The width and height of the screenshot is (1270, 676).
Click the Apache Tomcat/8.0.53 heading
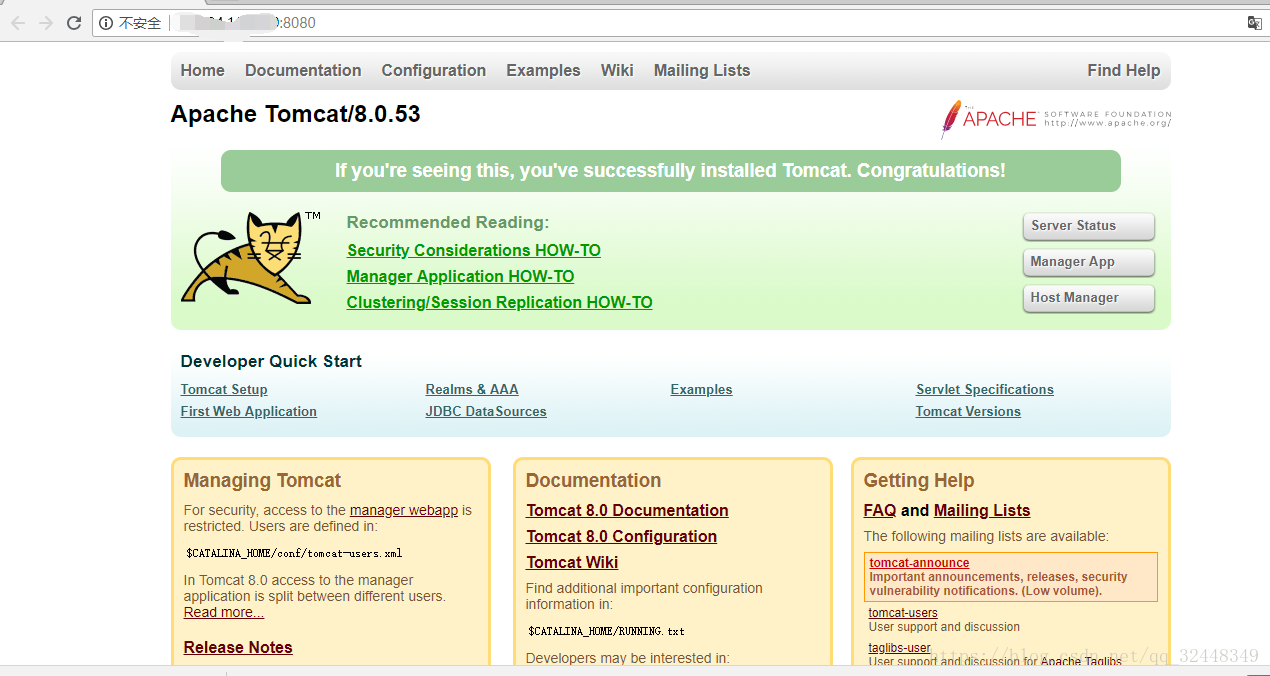296,114
